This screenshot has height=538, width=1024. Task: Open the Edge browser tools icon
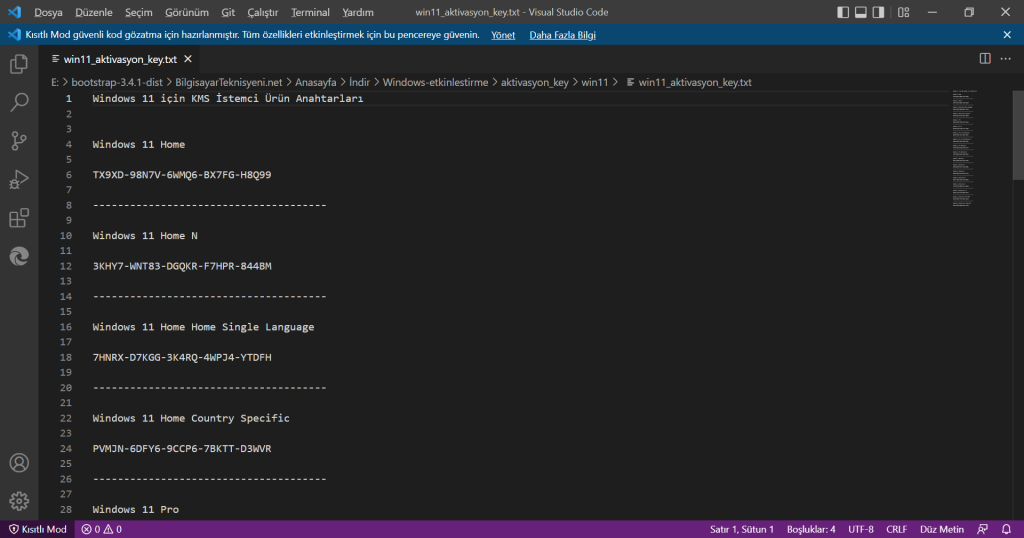pyautogui.click(x=19, y=256)
